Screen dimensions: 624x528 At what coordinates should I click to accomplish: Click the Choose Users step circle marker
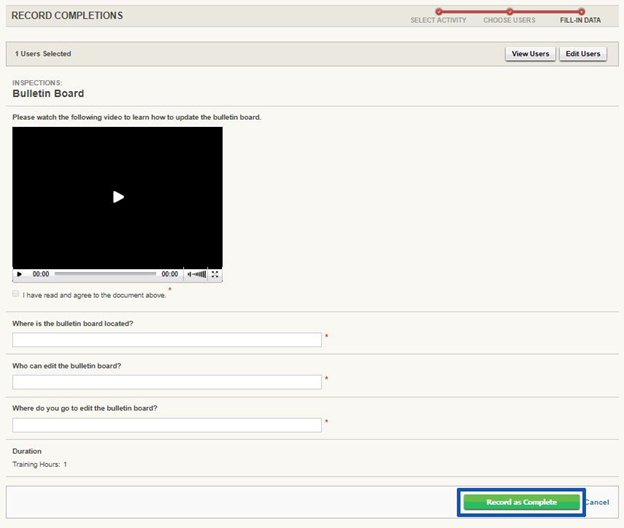[509, 12]
